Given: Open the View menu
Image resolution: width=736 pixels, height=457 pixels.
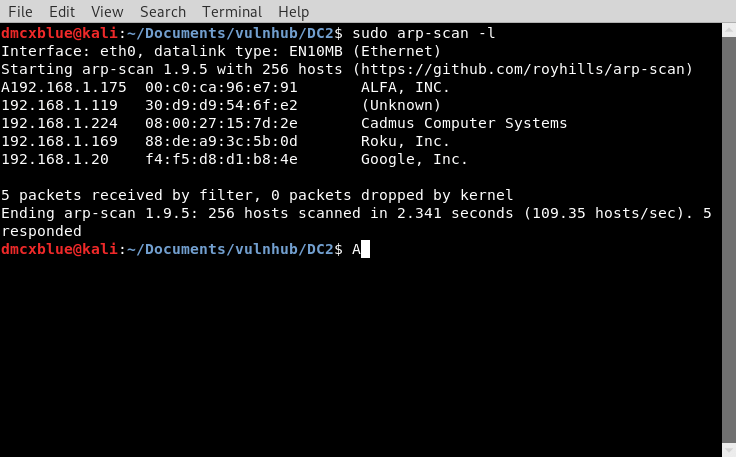Looking at the screenshot, I should 107,12.
